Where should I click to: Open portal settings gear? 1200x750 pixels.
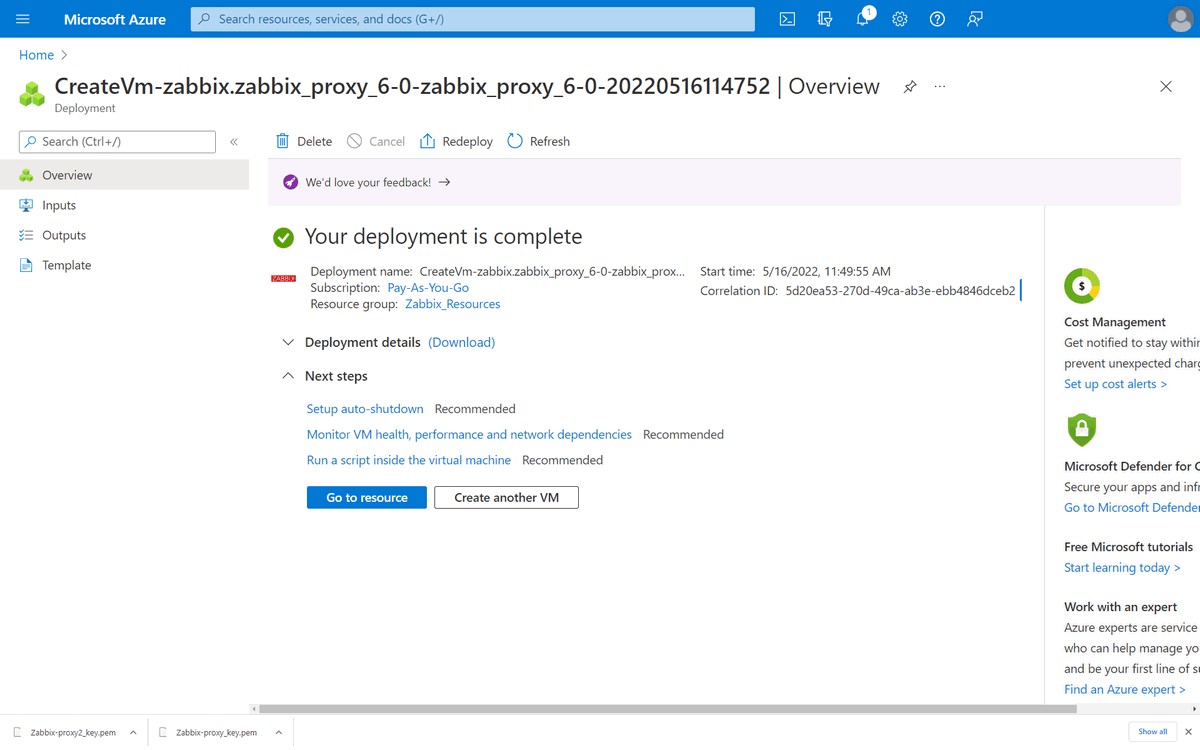pos(900,19)
